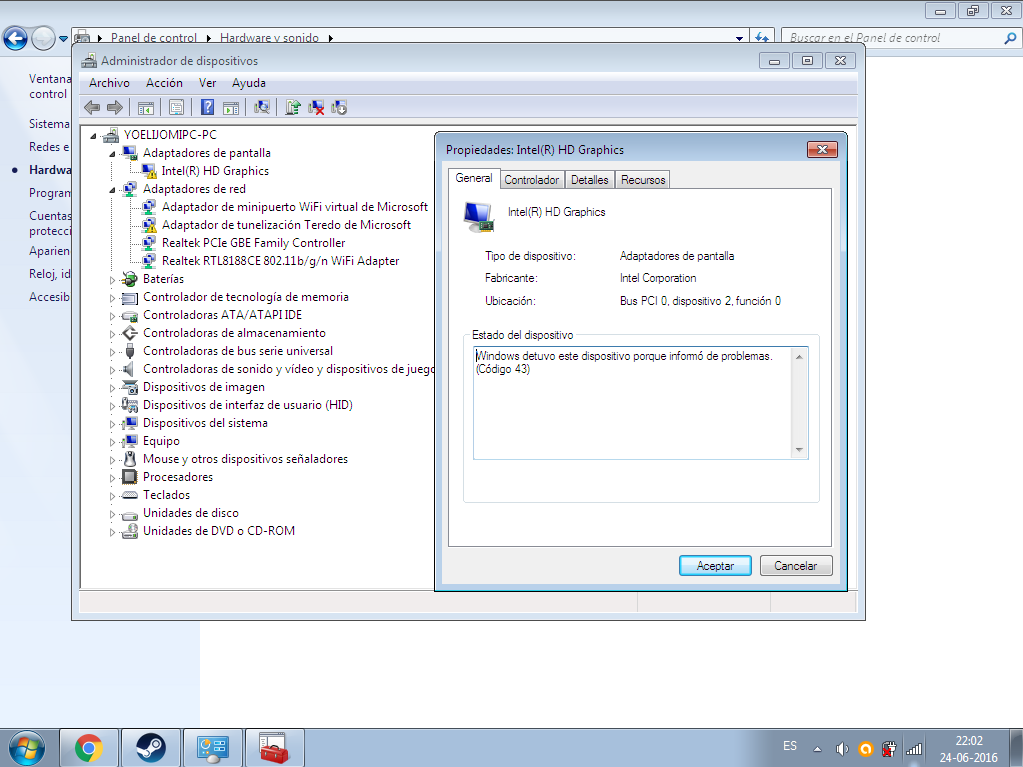Collapse Adaptadores de pantalla category
This screenshot has width=1023, height=767.
[x=112, y=154]
